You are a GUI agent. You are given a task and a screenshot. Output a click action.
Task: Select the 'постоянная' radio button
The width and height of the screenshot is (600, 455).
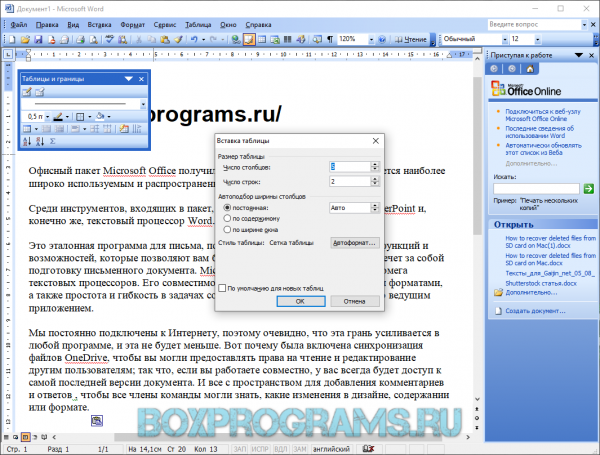[x=227, y=207]
